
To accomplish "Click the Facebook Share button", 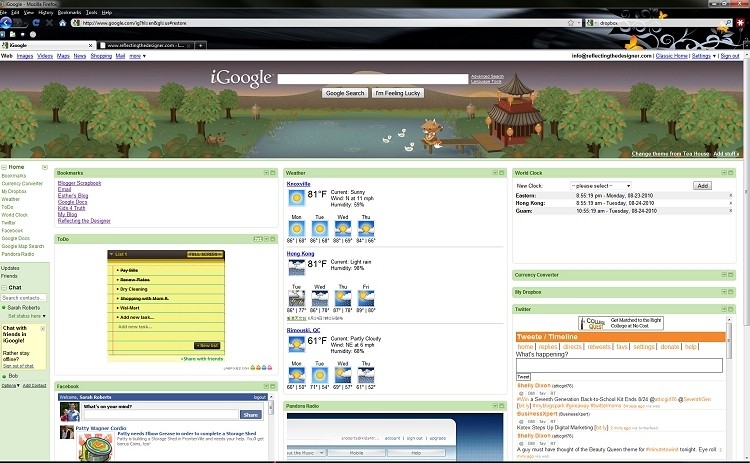I will coord(251,415).
